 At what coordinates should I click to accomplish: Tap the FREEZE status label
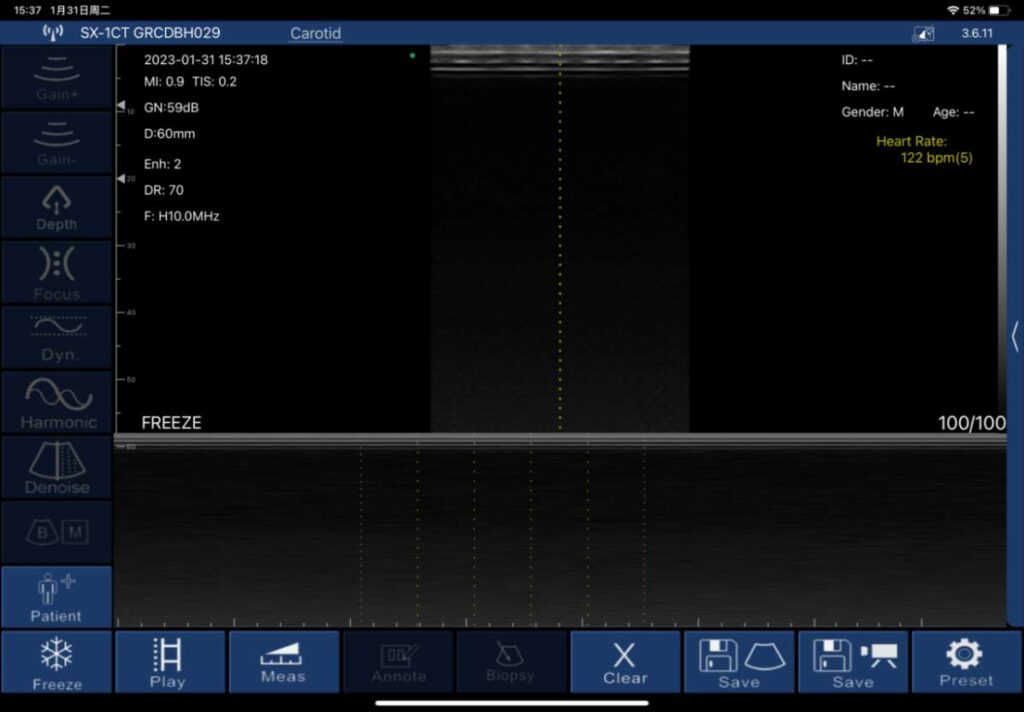coord(171,423)
